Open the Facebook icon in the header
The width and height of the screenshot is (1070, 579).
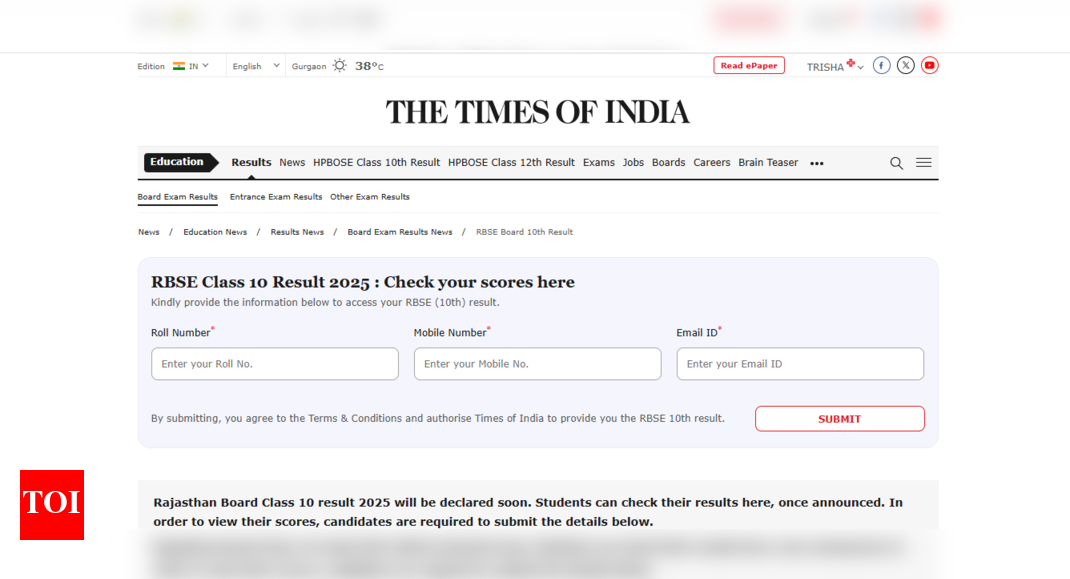tap(881, 65)
